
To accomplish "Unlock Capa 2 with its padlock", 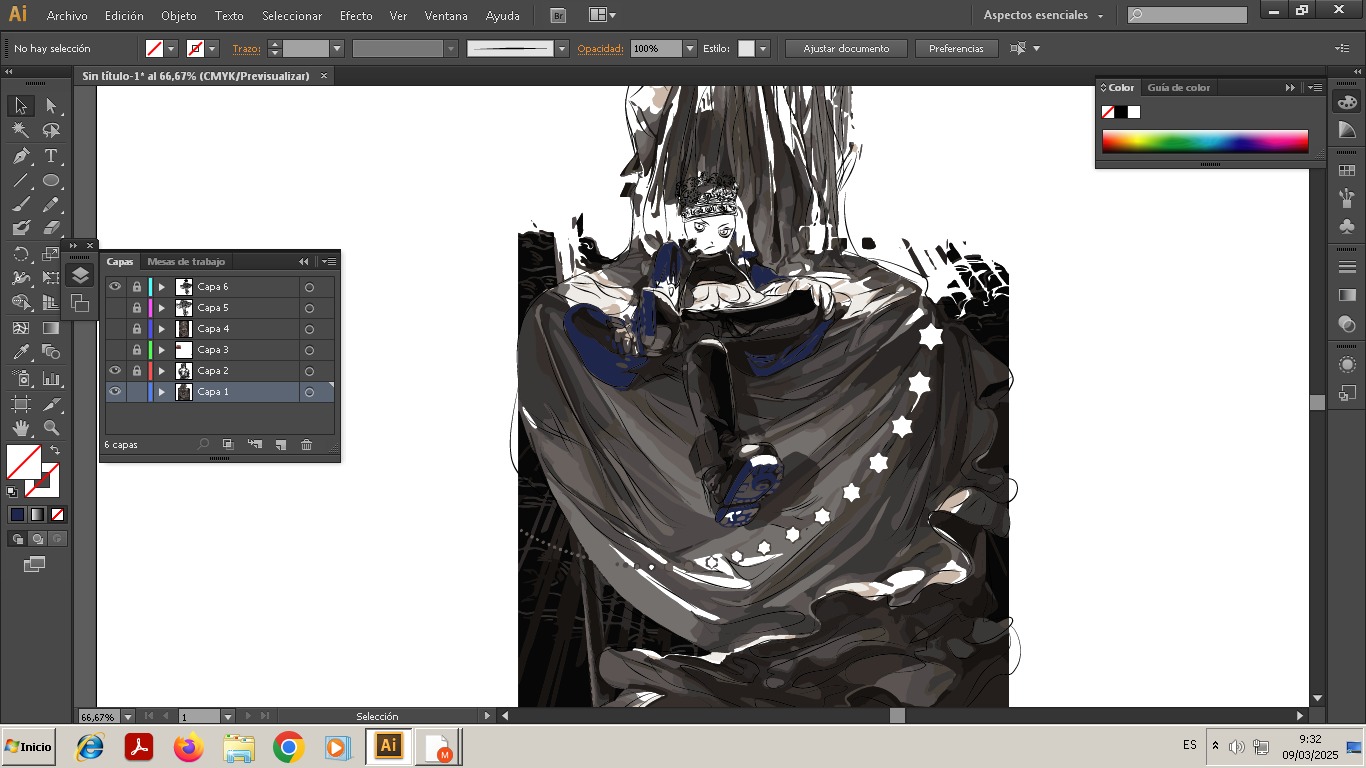I will click(x=137, y=371).
